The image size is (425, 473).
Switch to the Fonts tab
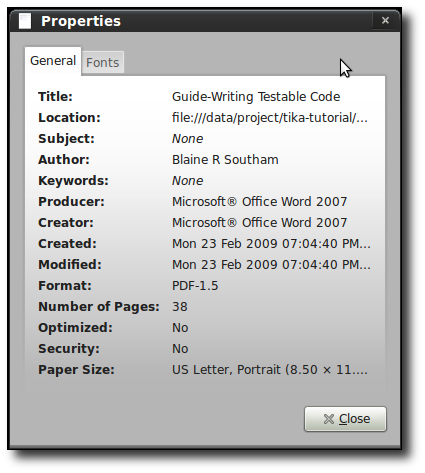pos(103,62)
